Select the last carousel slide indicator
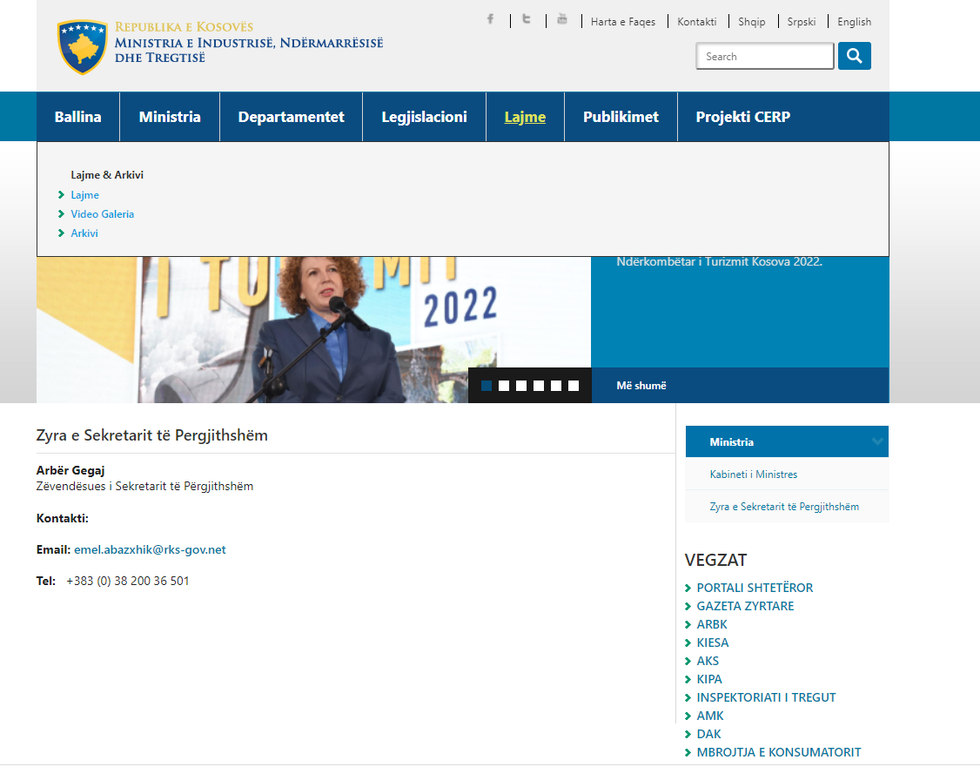Screen dimensions: 980x768 [574, 386]
